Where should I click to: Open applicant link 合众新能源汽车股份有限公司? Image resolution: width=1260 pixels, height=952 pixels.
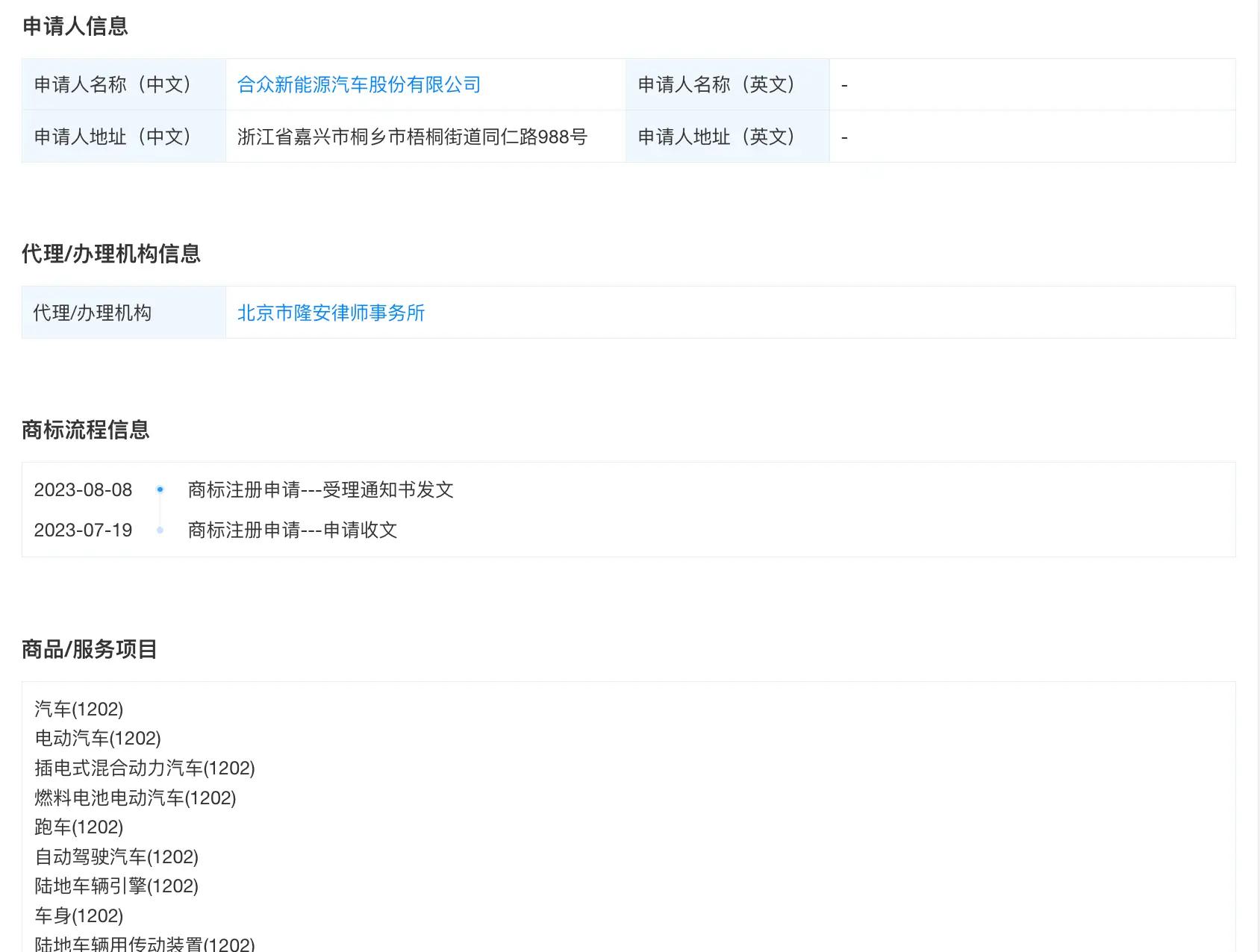[x=359, y=84]
